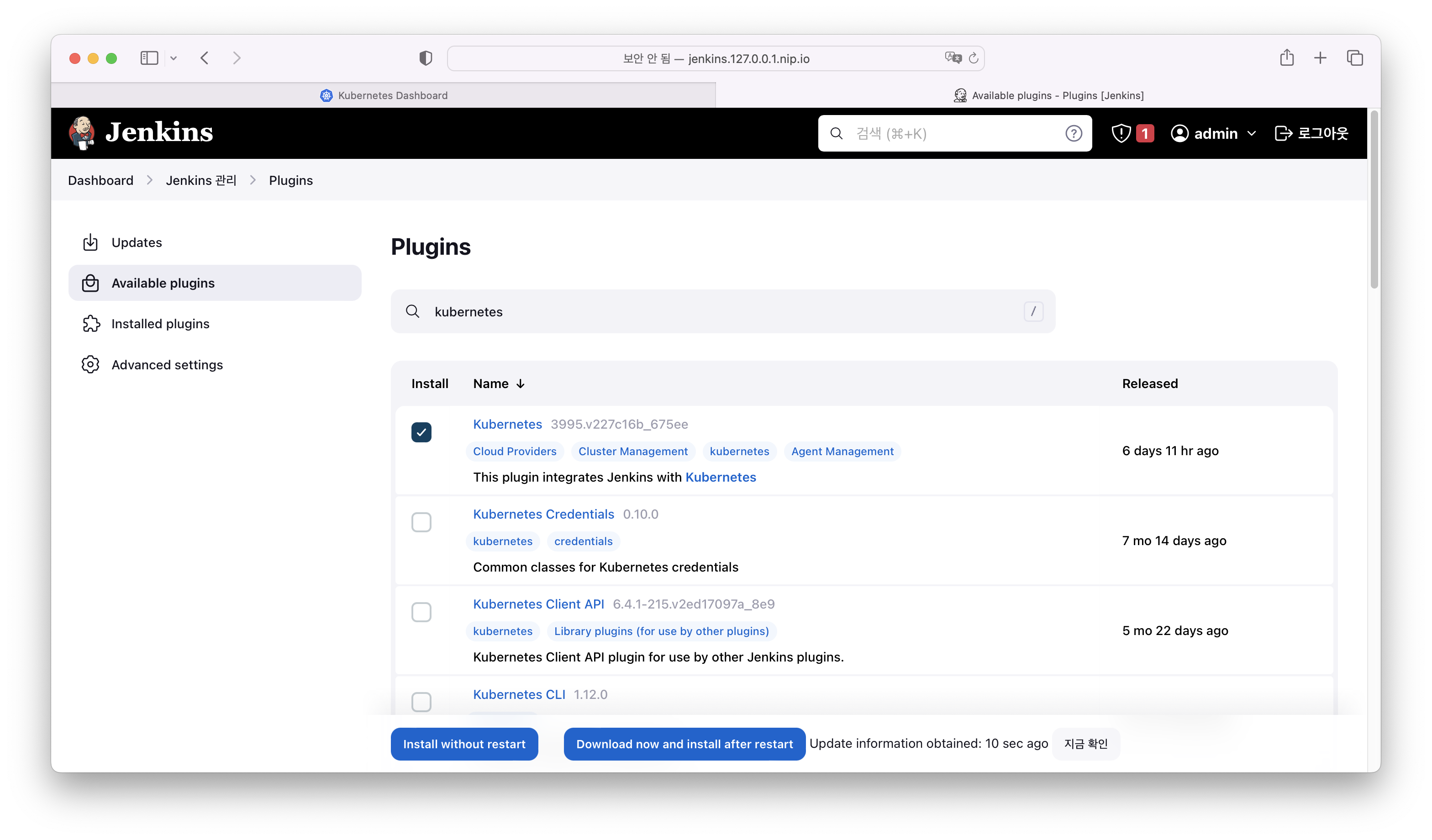The height and width of the screenshot is (840, 1432).
Task: Click the security alert count badge
Action: 1145,133
